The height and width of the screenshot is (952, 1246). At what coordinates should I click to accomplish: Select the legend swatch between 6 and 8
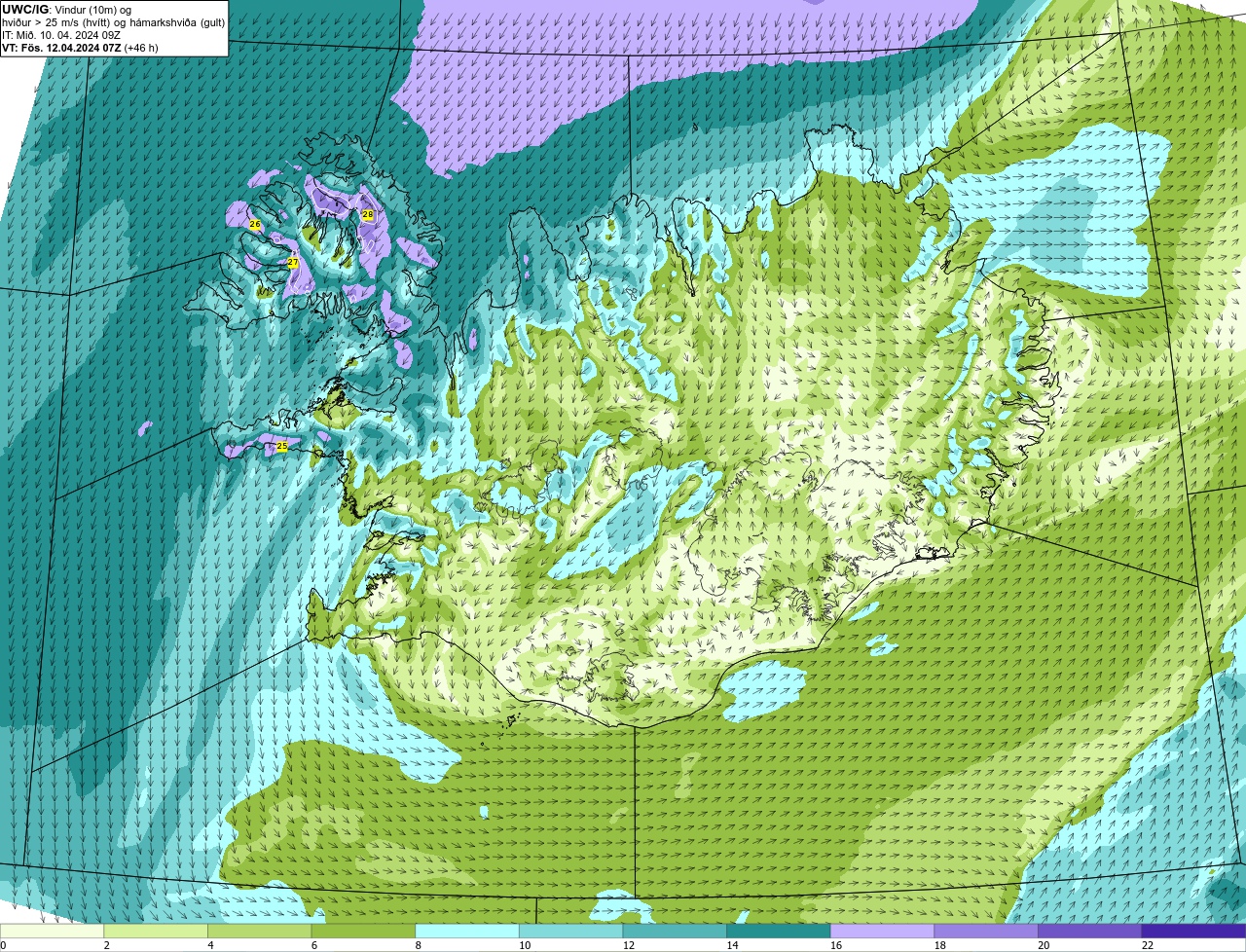tap(363, 931)
